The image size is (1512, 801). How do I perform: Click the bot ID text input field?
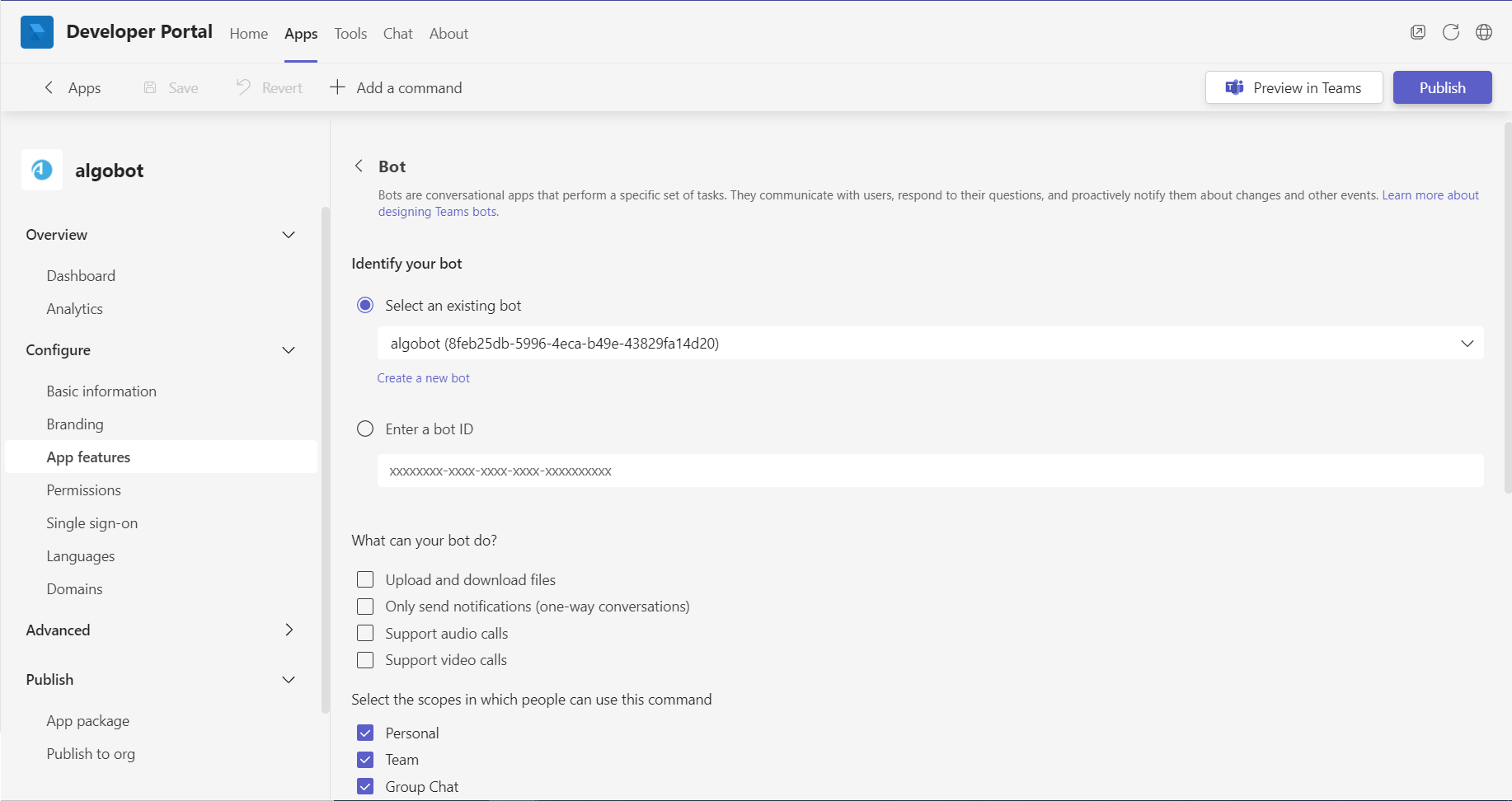coord(929,471)
